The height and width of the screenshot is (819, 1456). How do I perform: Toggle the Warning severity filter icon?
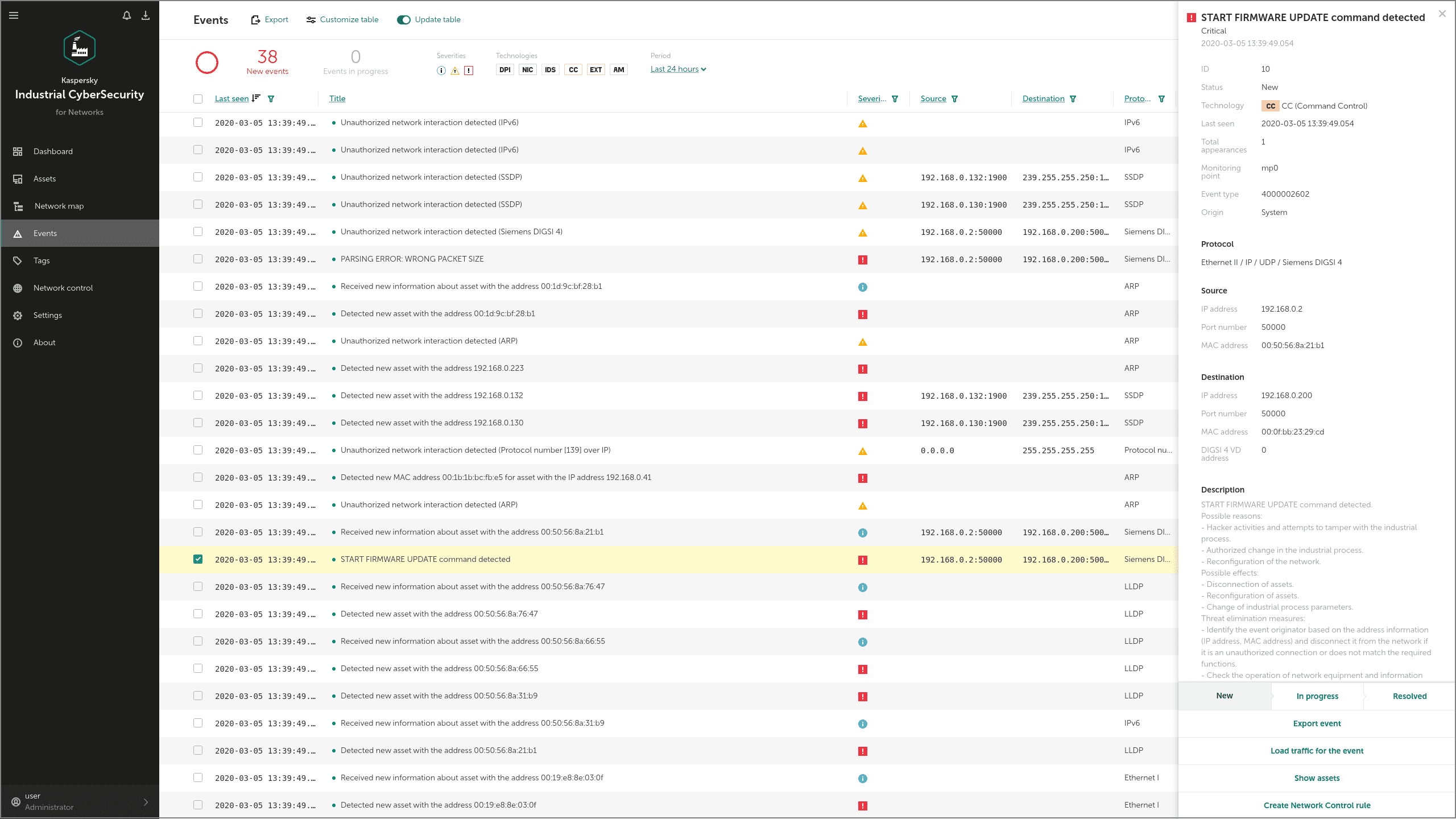(x=455, y=71)
